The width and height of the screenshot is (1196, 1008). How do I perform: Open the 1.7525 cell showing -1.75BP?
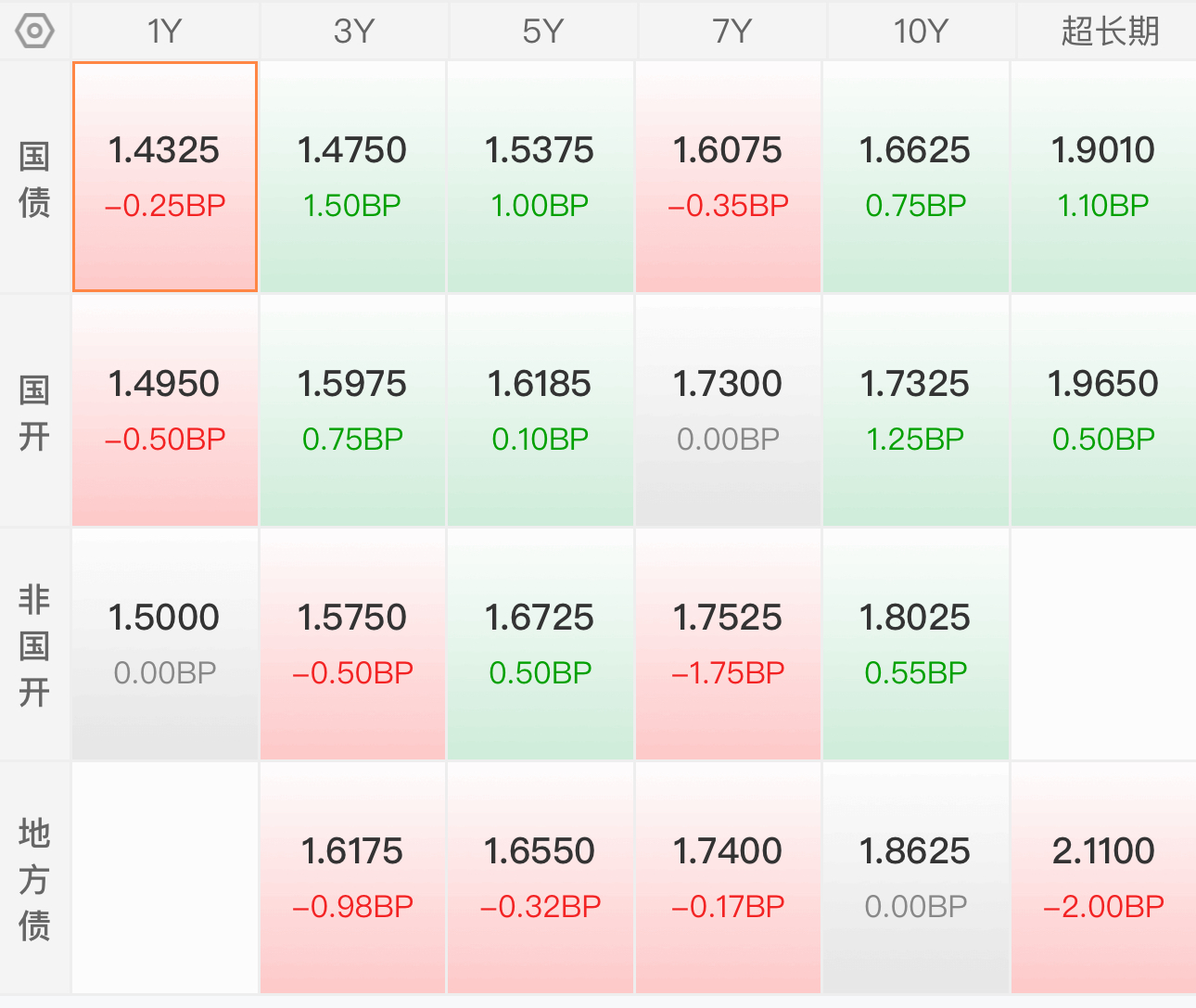tap(728, 644)
